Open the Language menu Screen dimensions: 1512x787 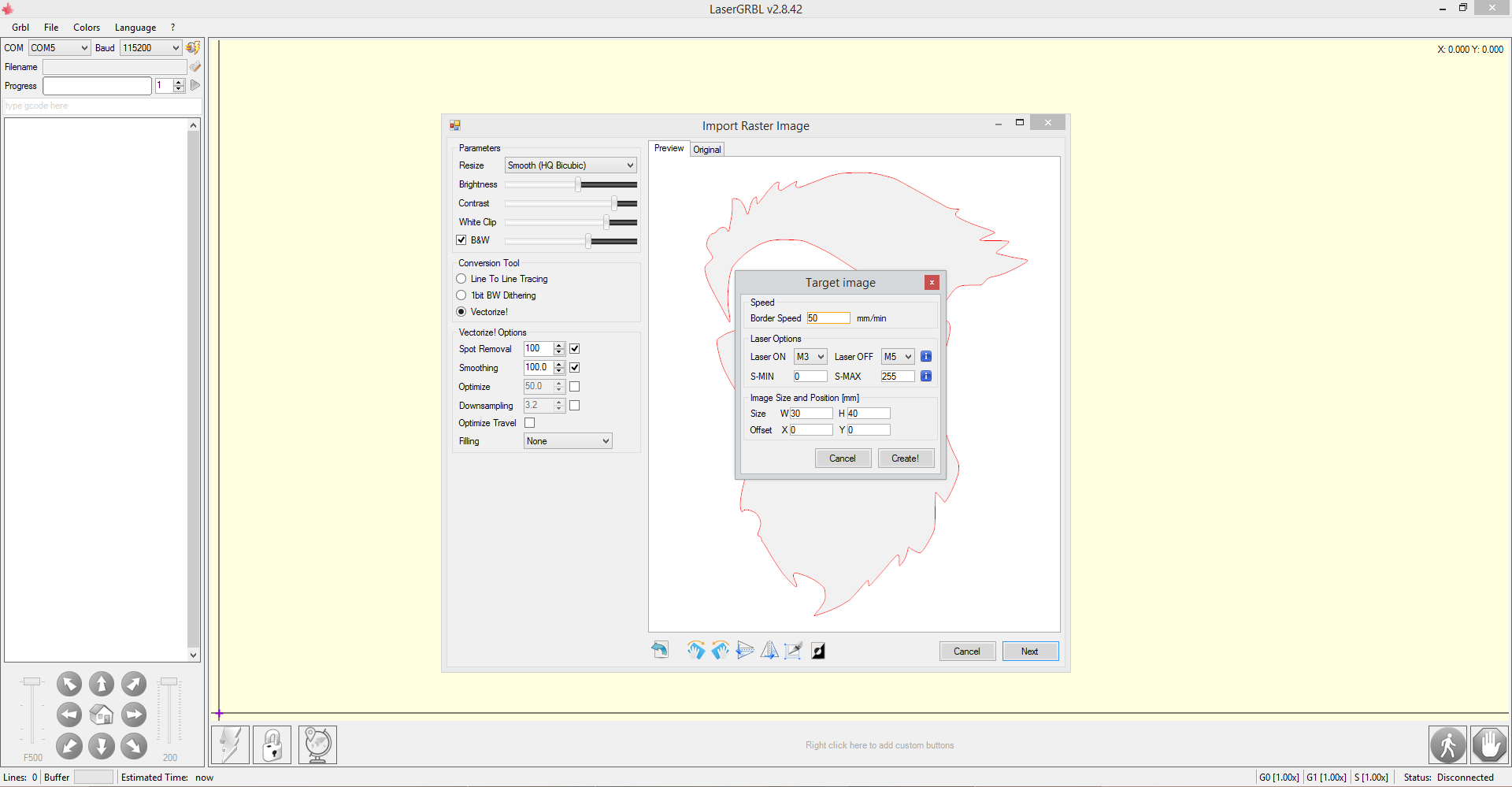(x=135, y=28)
